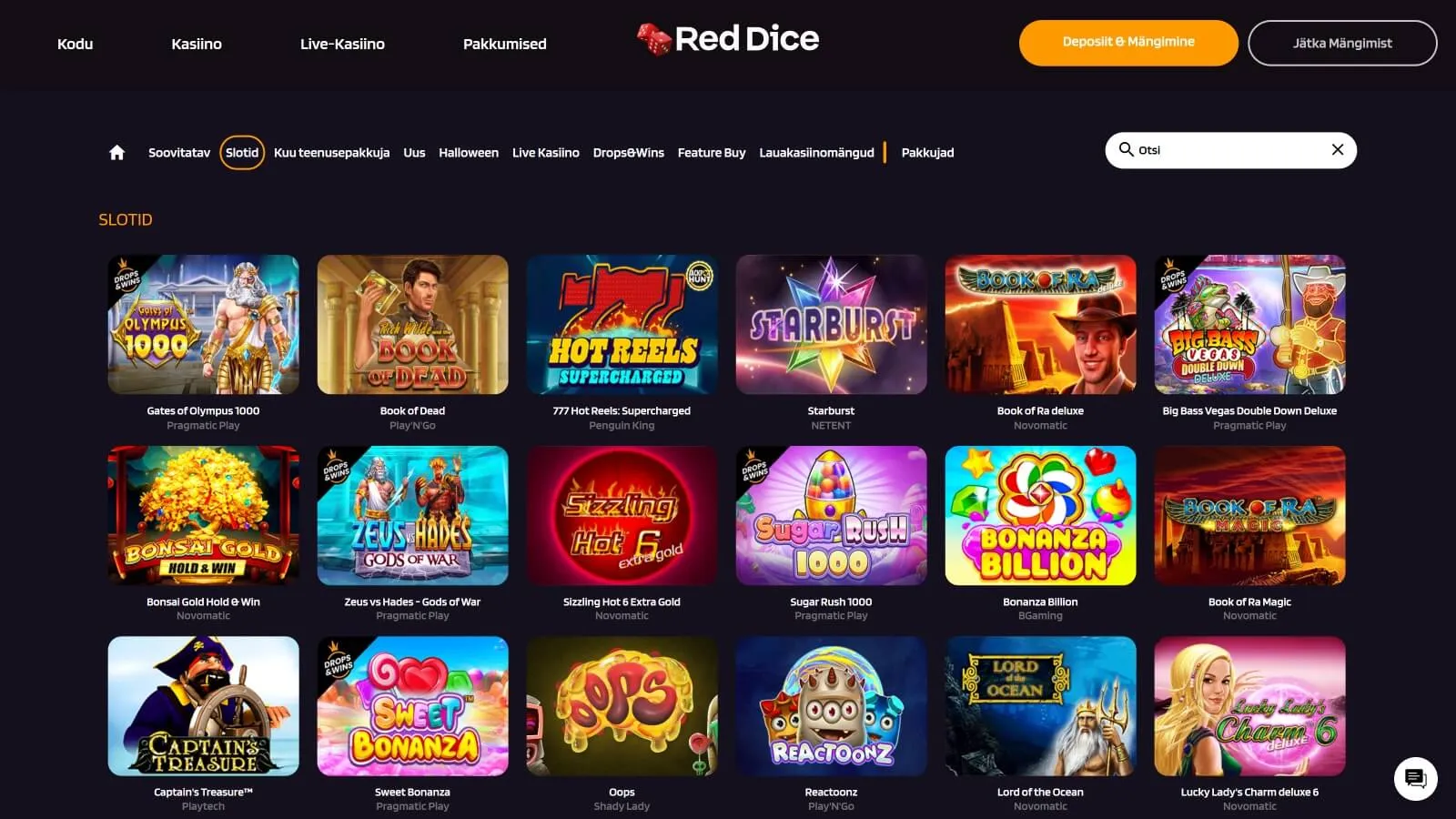This screenshot has height=819, width=1456.
Task: Select the Slotid category tab
Action: (242, 153)
